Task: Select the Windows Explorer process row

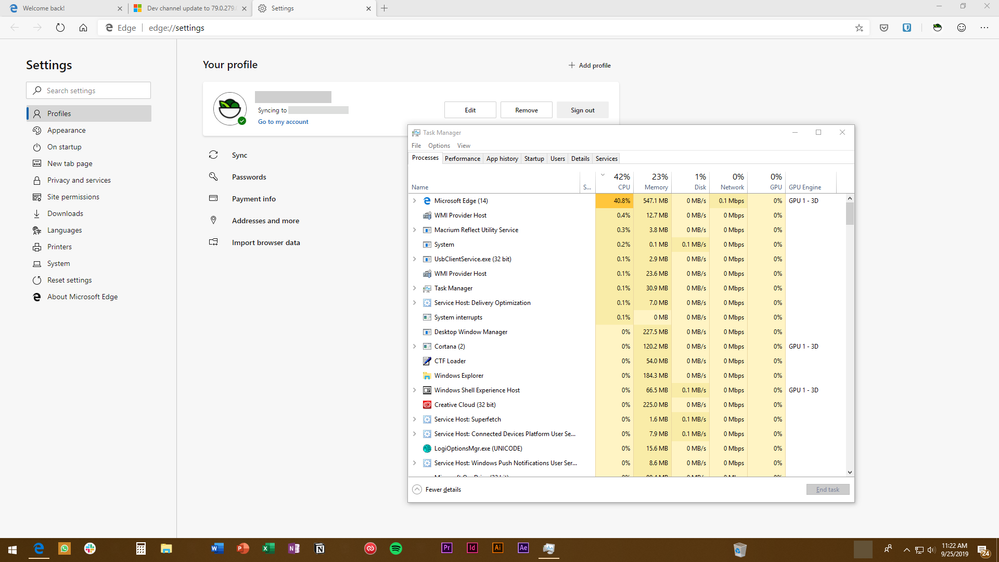Action: 627,375
